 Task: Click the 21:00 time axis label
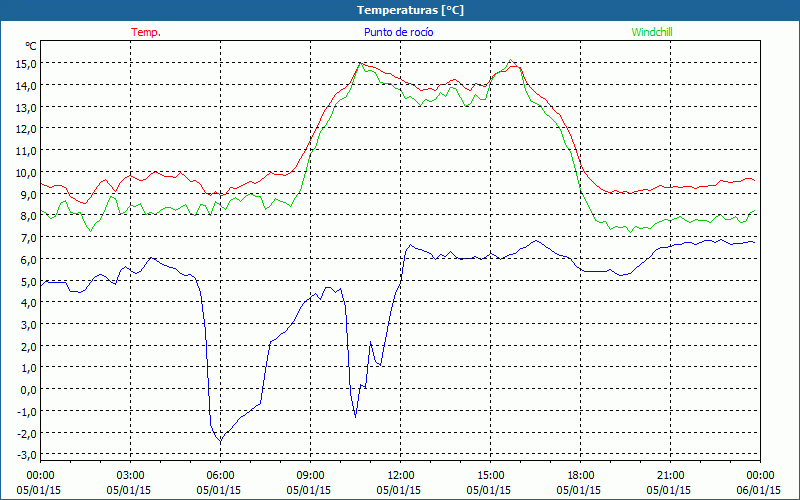tap(670, 475)
